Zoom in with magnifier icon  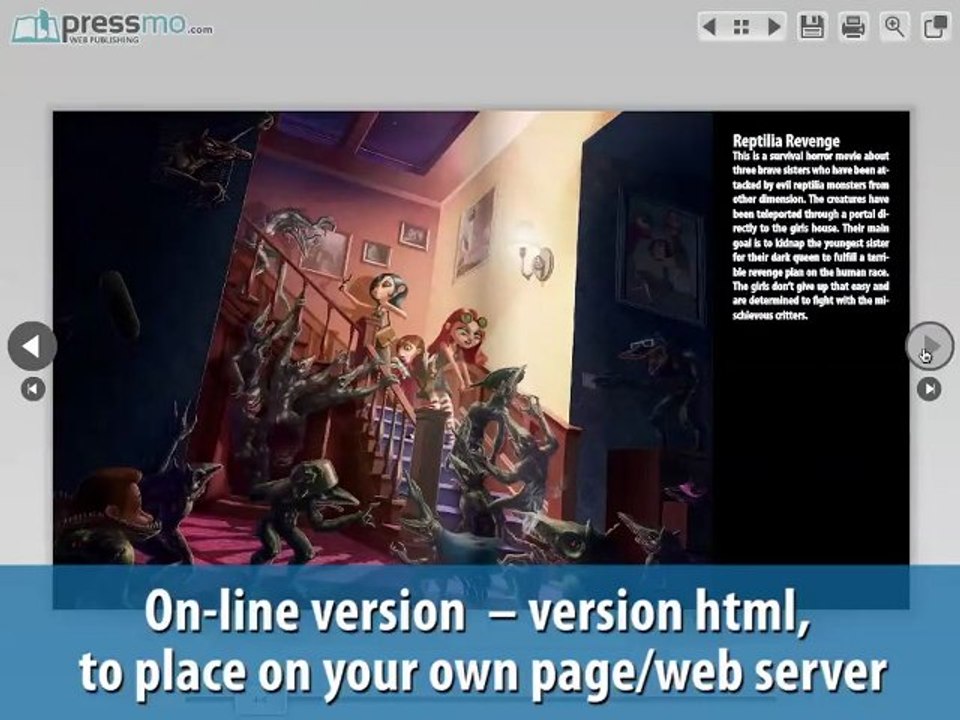point(894,26)
